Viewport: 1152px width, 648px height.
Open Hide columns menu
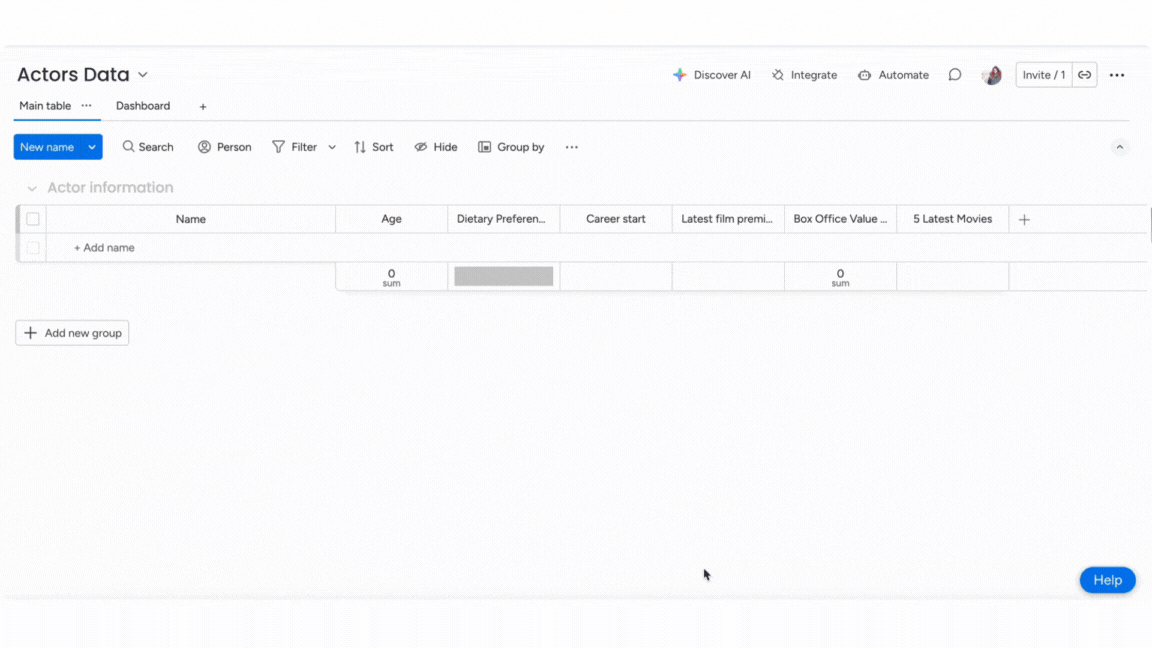(x=436, y=147)
